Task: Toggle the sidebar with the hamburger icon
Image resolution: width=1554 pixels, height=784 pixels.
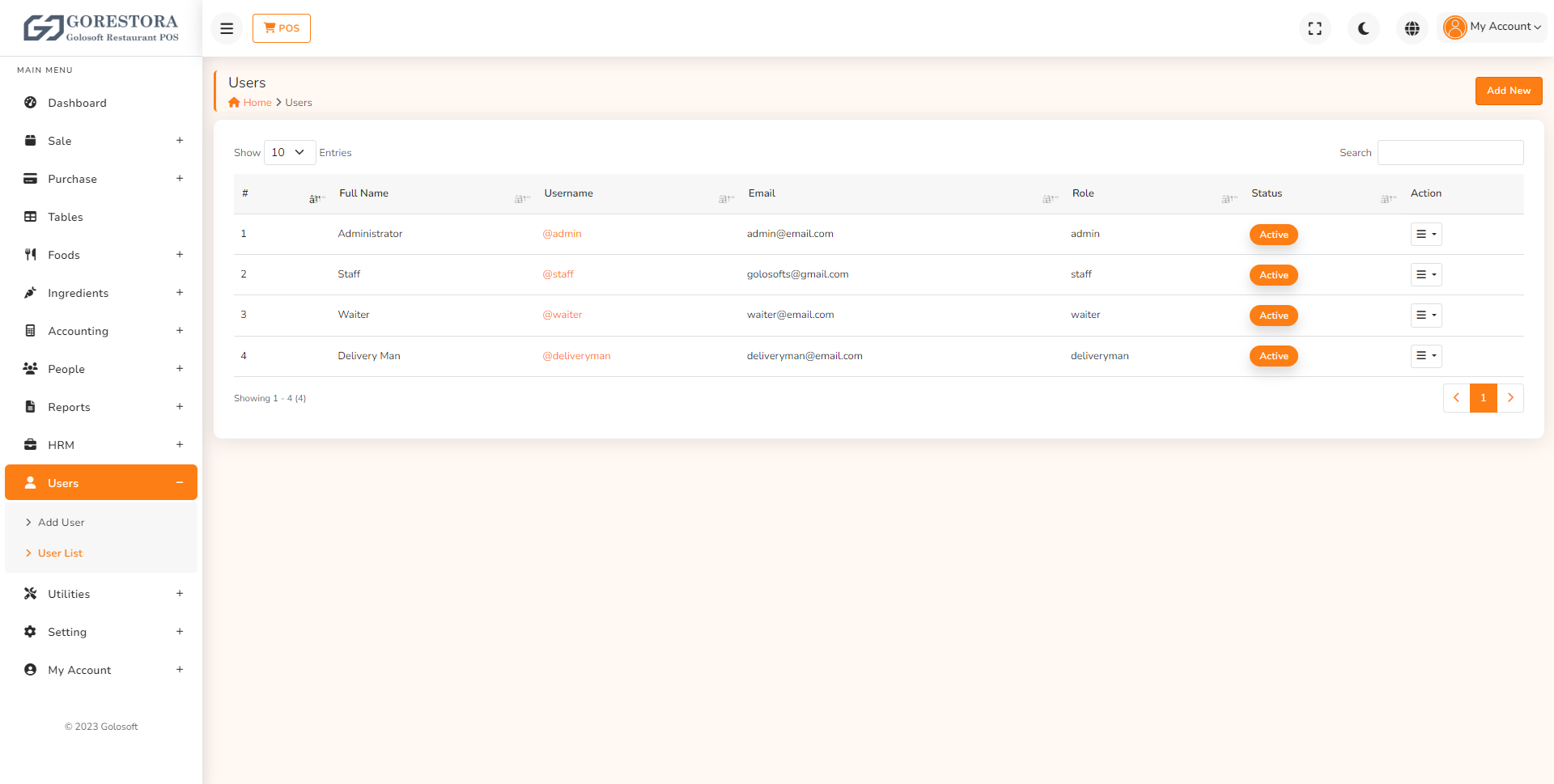Action: pyautogui.click(x=226, y=28)
